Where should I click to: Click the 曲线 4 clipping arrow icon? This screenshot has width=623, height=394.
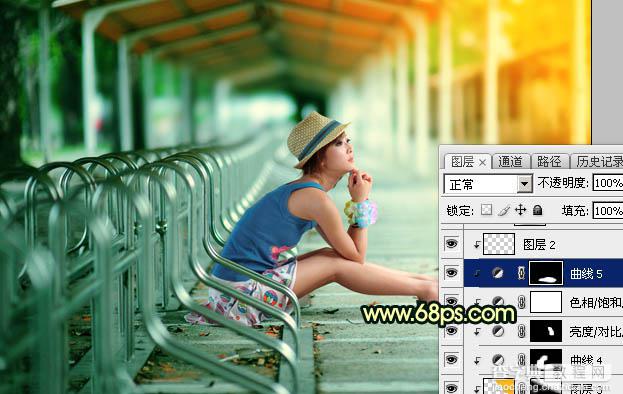click(x=477, y=361)
